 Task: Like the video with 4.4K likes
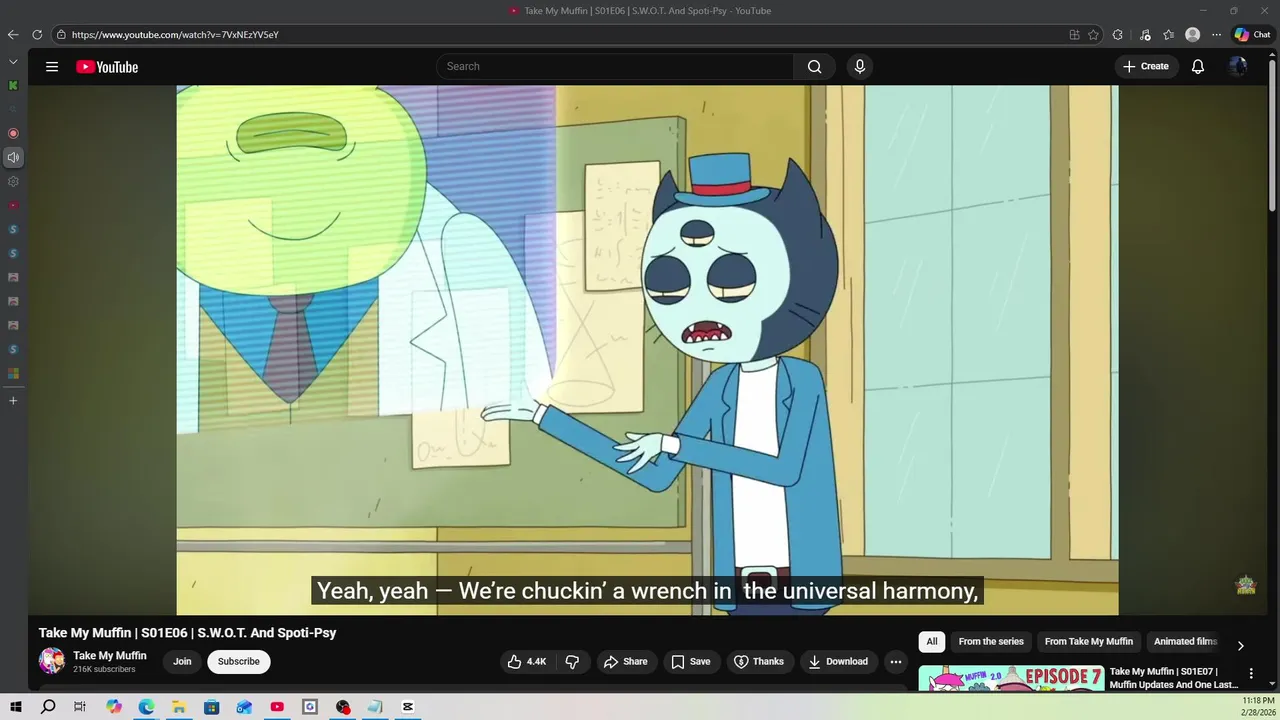point(527,662)
